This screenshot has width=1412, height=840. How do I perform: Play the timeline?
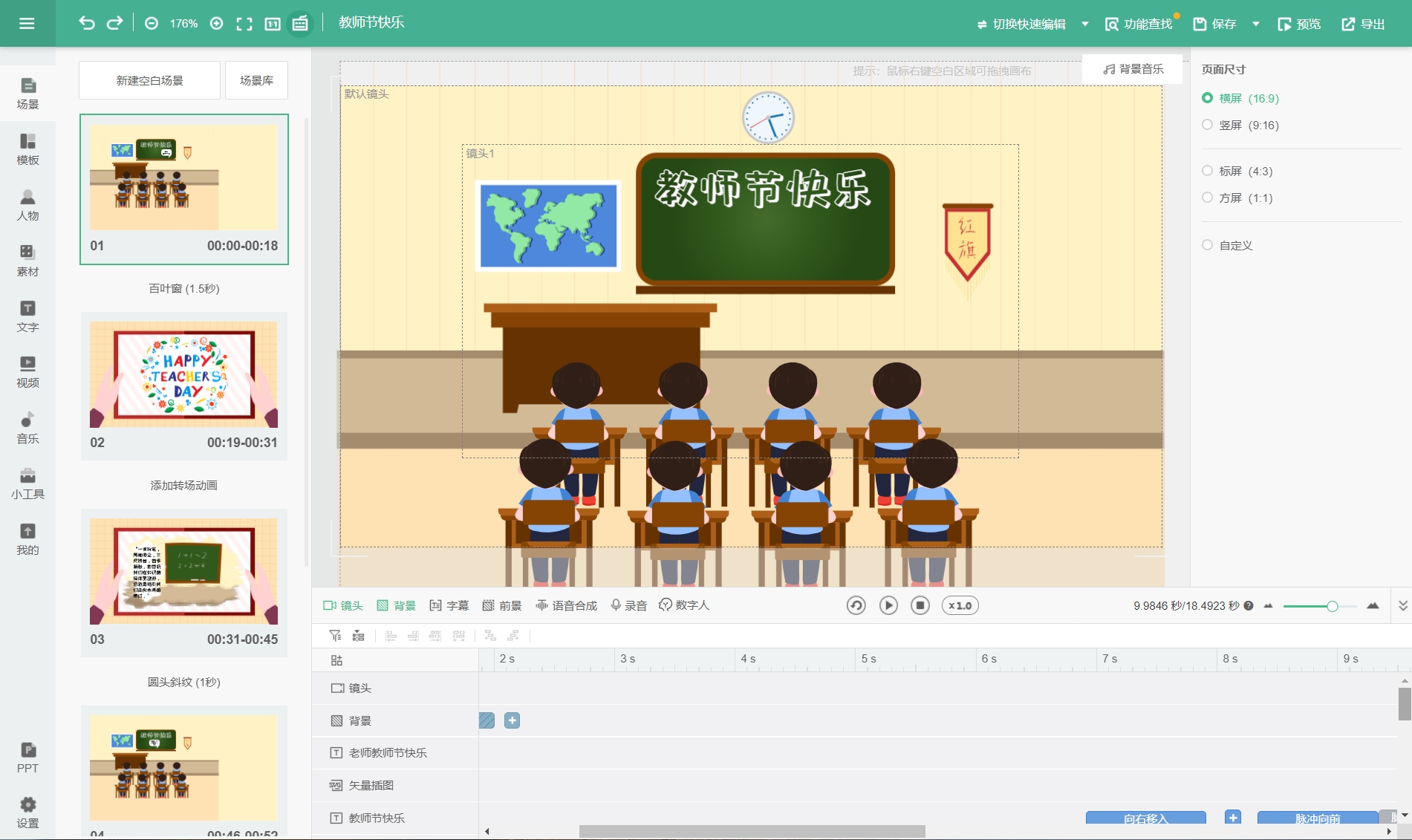tap(888, 605)
